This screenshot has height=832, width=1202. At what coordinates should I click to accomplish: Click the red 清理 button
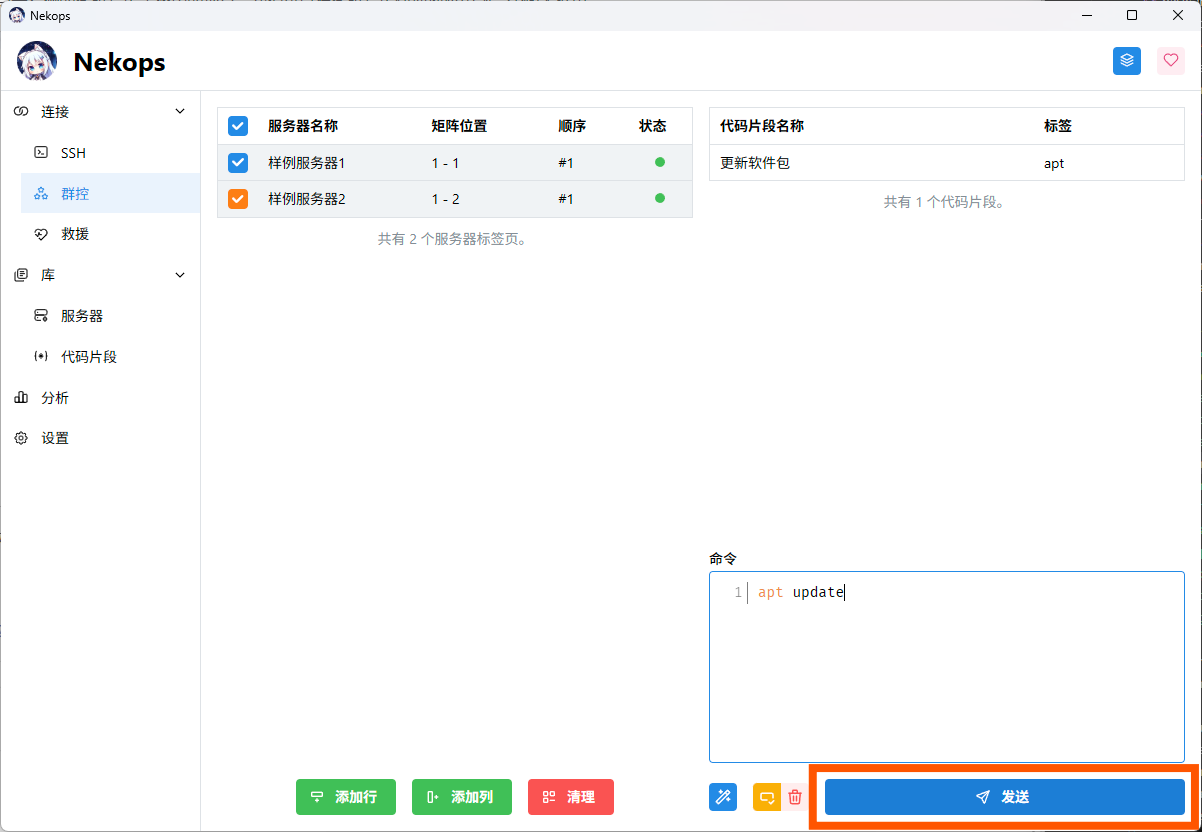(x=570, y=797)
